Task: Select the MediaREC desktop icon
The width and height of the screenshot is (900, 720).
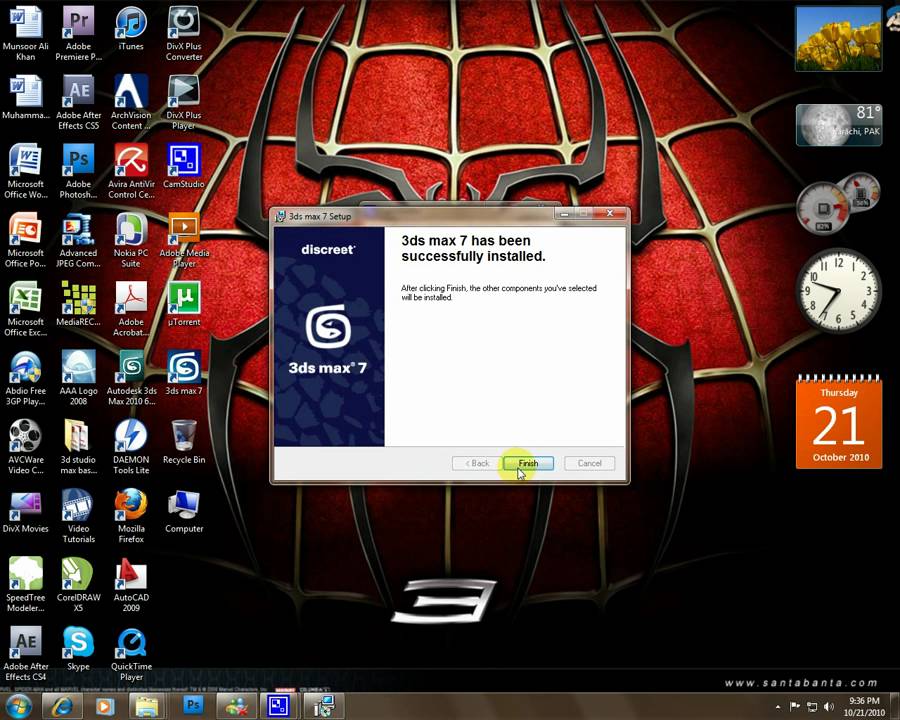Action: [79, 304]
